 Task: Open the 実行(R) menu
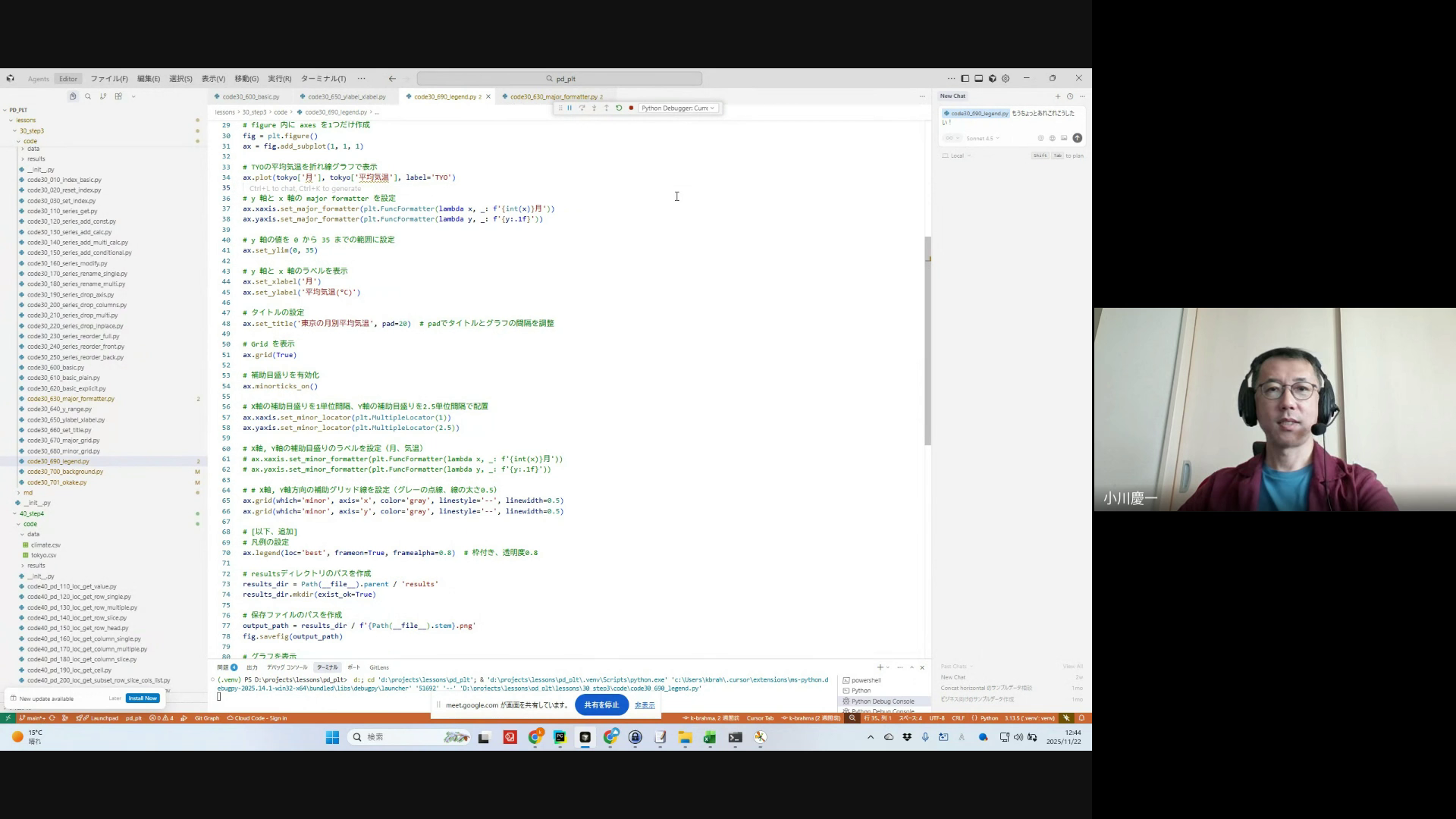[279, 79]
